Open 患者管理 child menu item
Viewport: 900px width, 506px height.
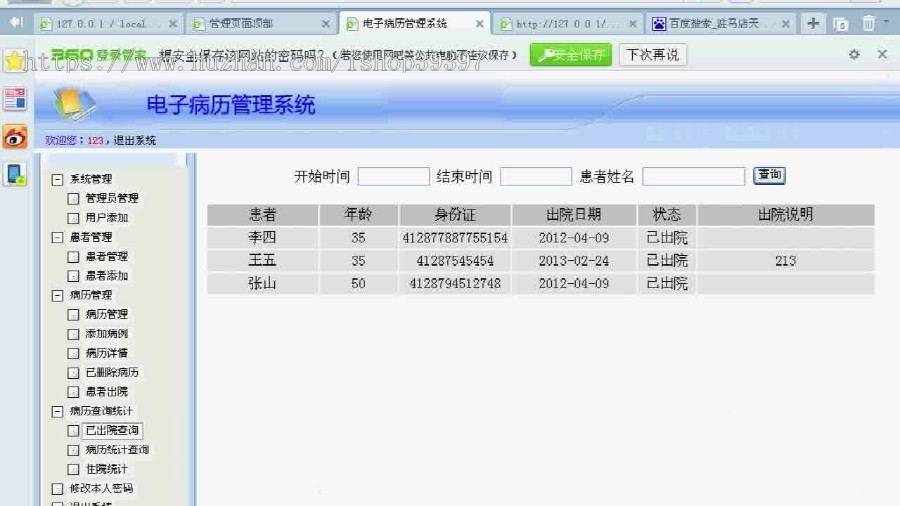coord(107,256)
